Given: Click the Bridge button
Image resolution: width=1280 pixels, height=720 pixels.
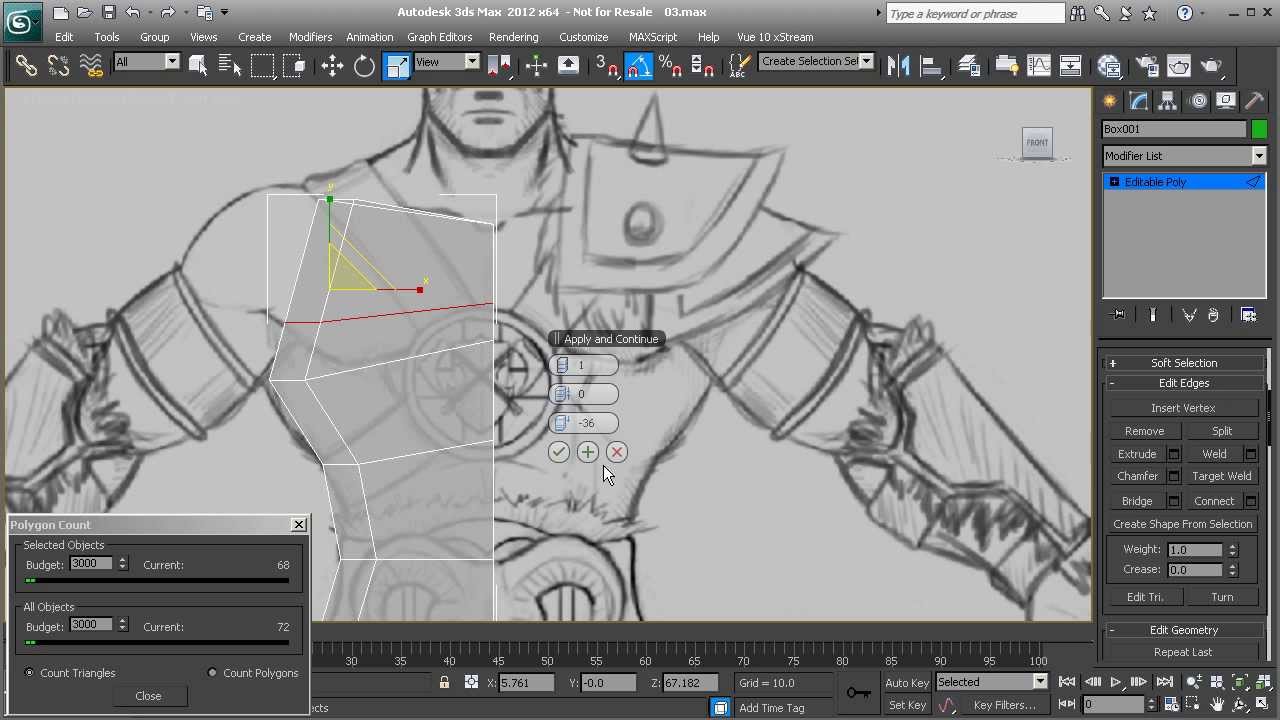Looking at the screenshot, I should (1137, 501).
